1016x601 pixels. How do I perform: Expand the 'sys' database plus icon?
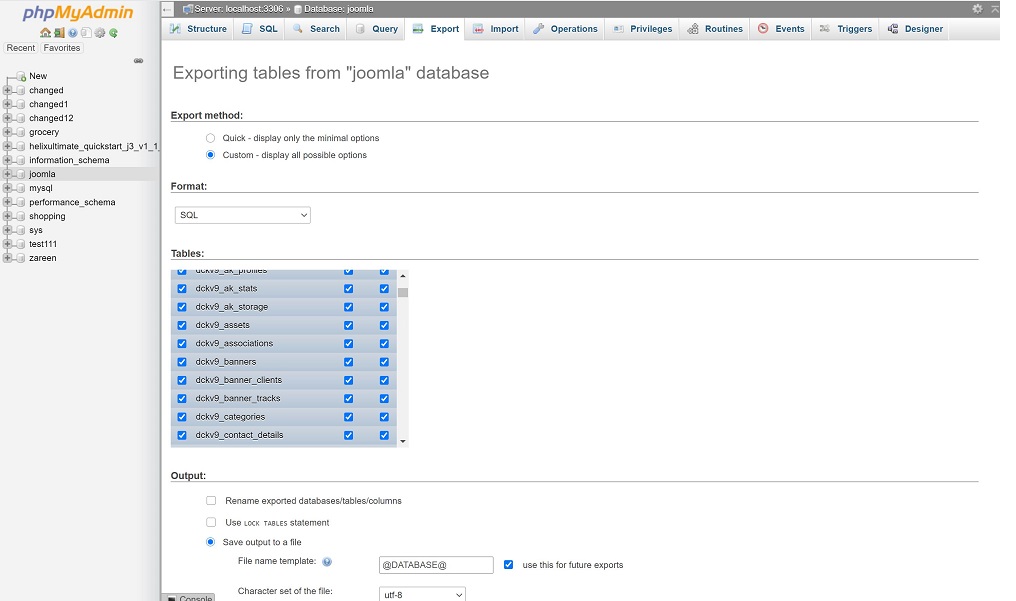pos(7,230)
